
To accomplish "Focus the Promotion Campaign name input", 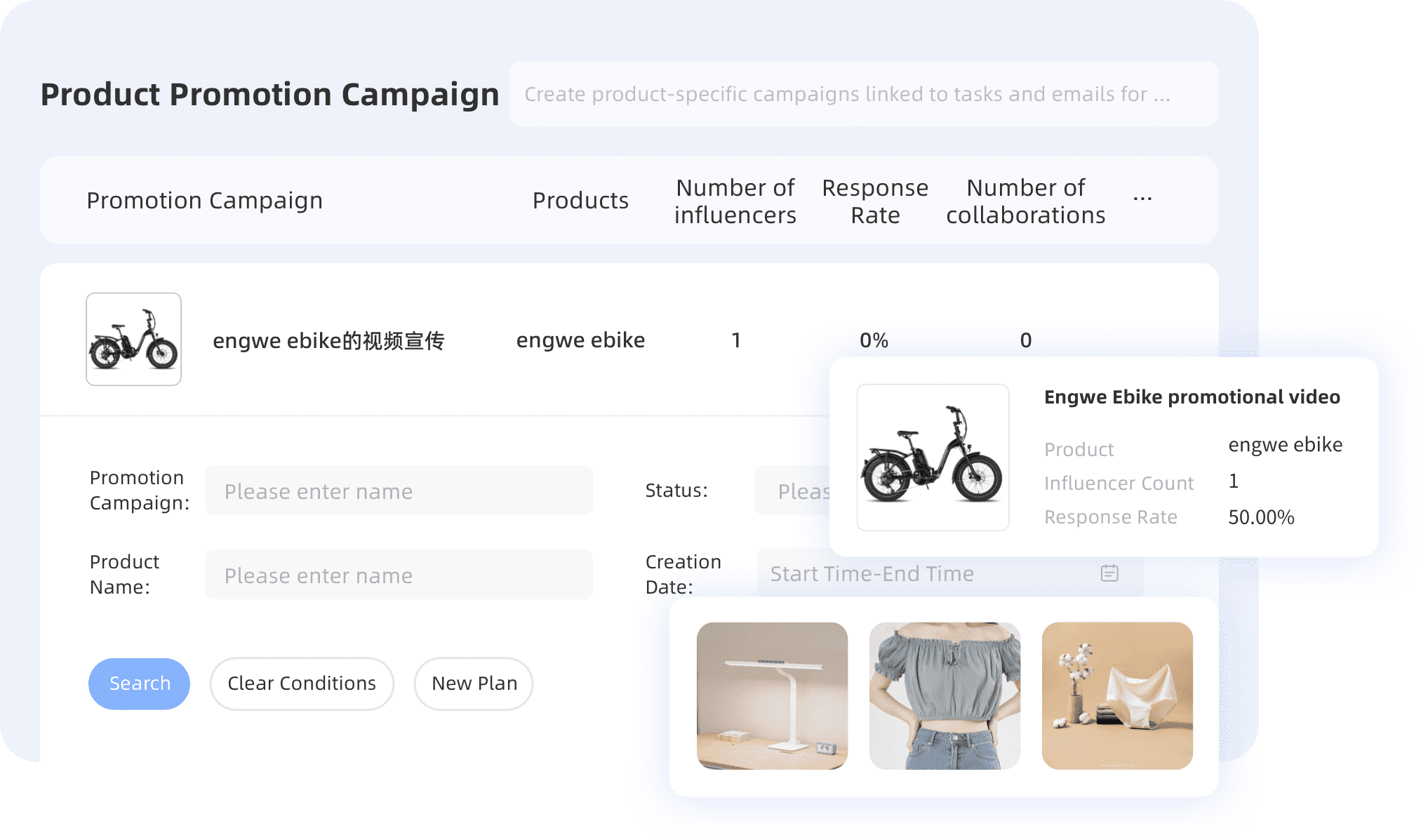I will (x=399, y=491).
